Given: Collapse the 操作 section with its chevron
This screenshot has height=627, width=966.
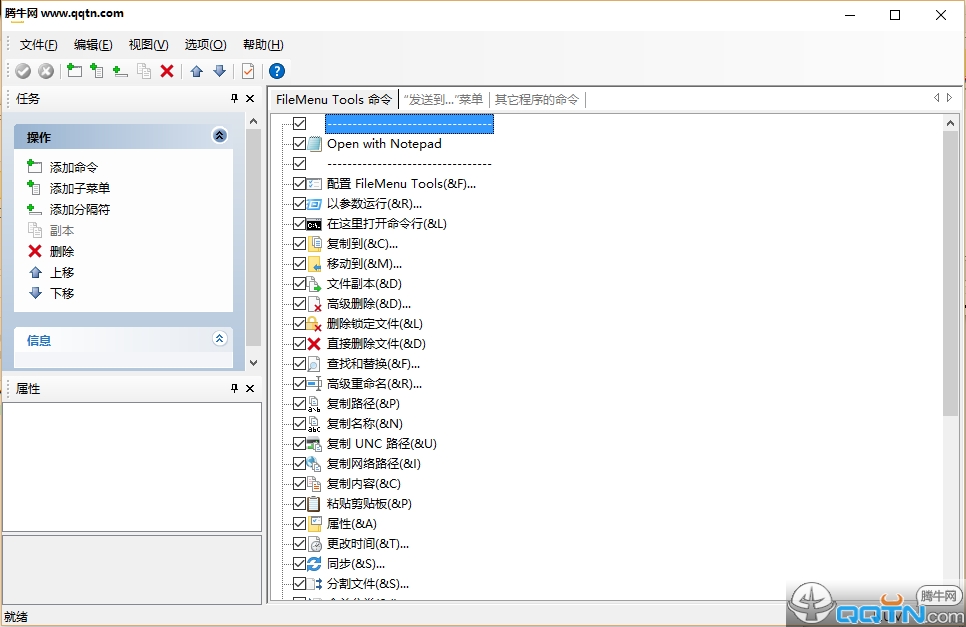Looking at the screenshot, I should pyautogui.click(x=220, y=136).
